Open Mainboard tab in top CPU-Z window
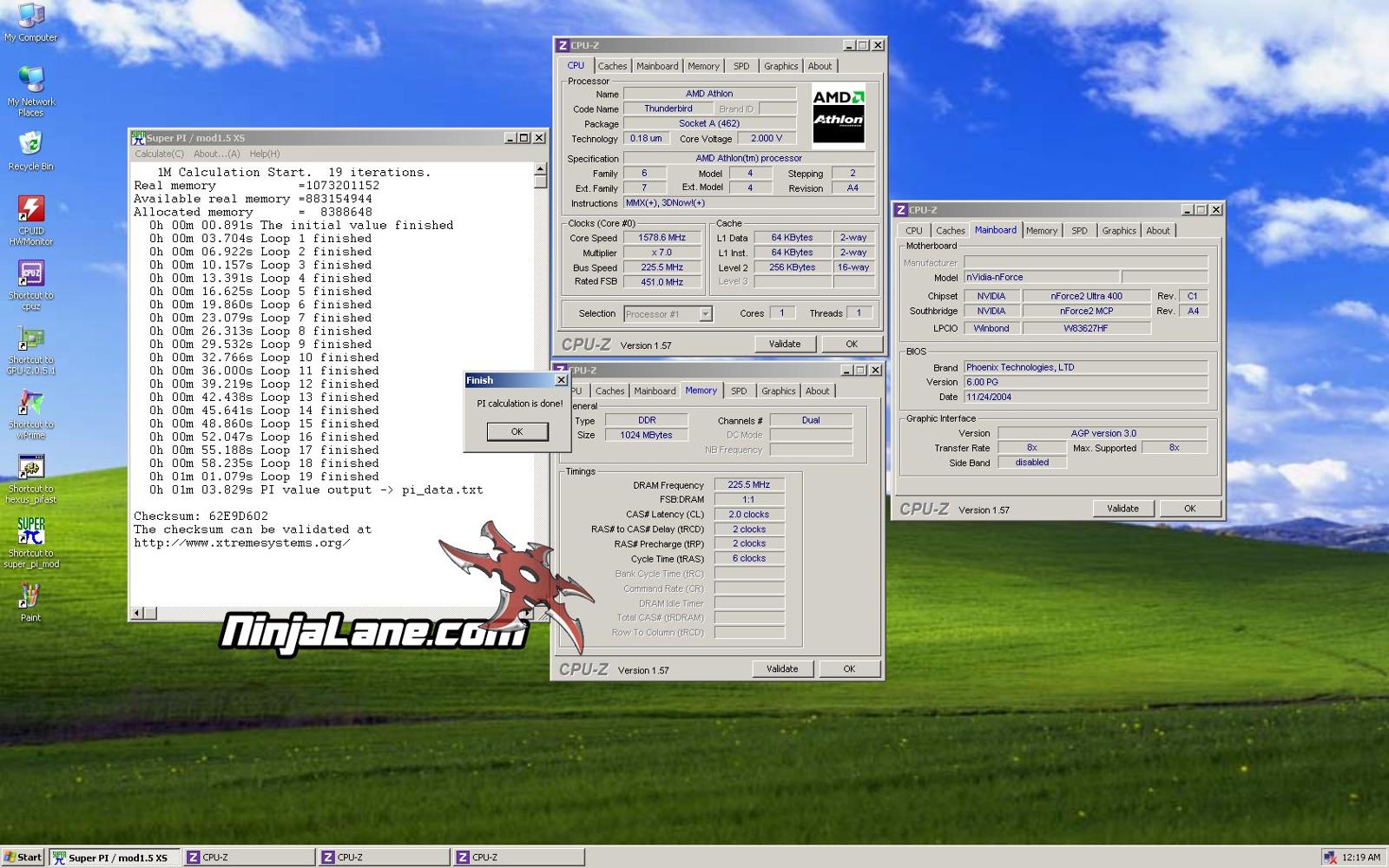Viewport: 1389px width, 868px height. coord(657,66)
